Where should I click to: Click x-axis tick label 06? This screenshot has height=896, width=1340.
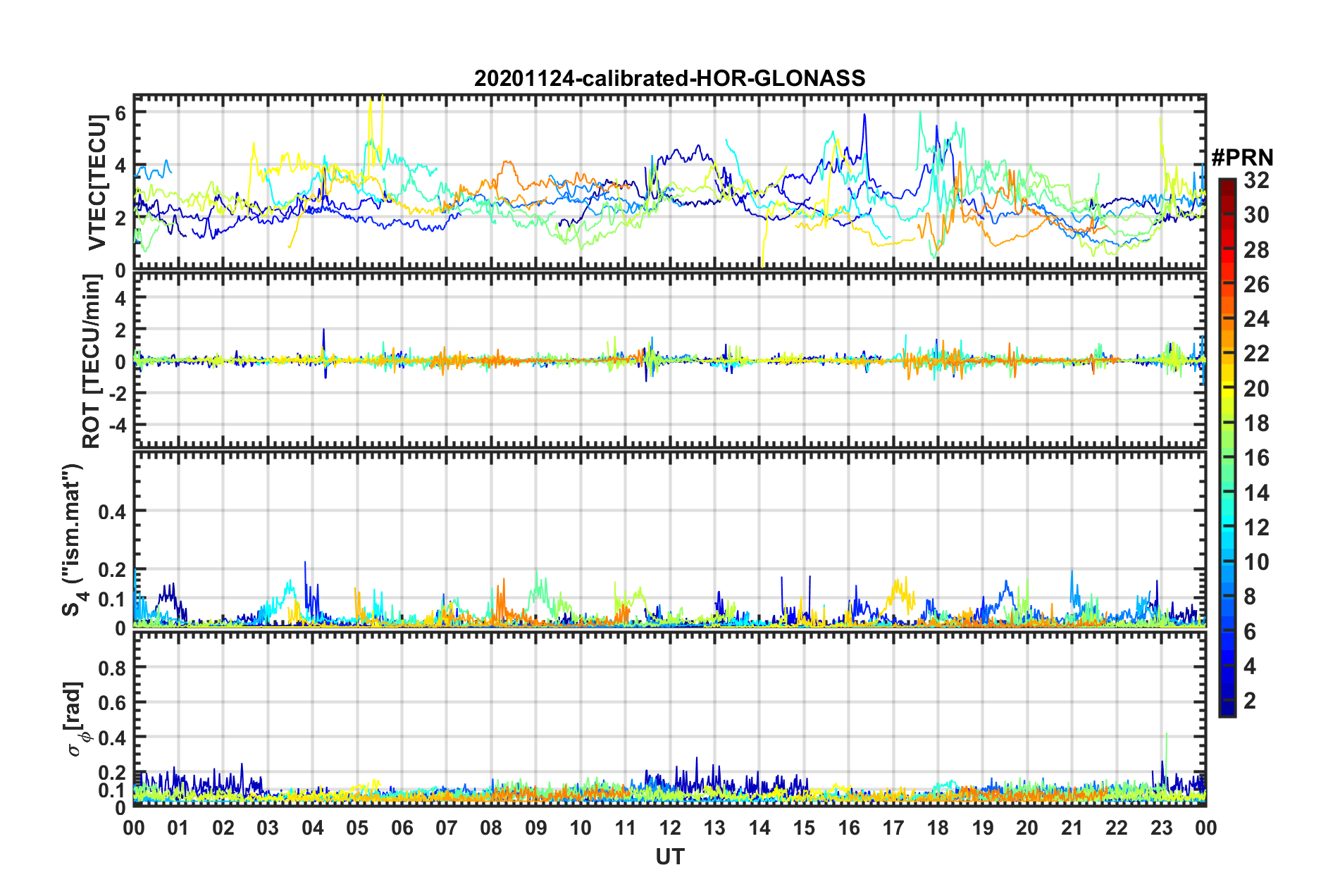(x=402, y=828)
